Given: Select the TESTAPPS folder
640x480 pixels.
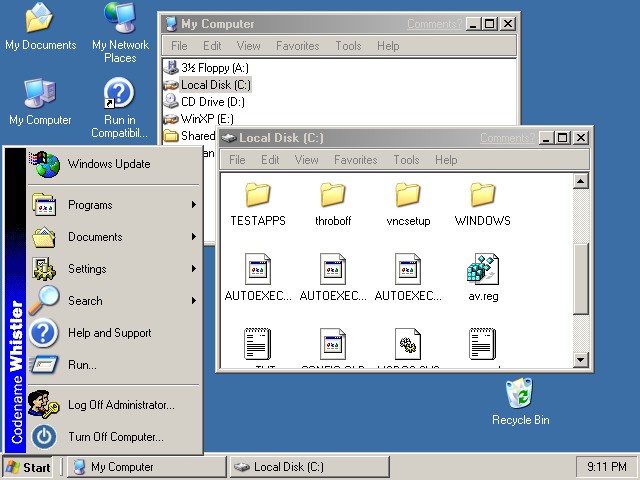Looking at the screenshot, I should [258, 204].
